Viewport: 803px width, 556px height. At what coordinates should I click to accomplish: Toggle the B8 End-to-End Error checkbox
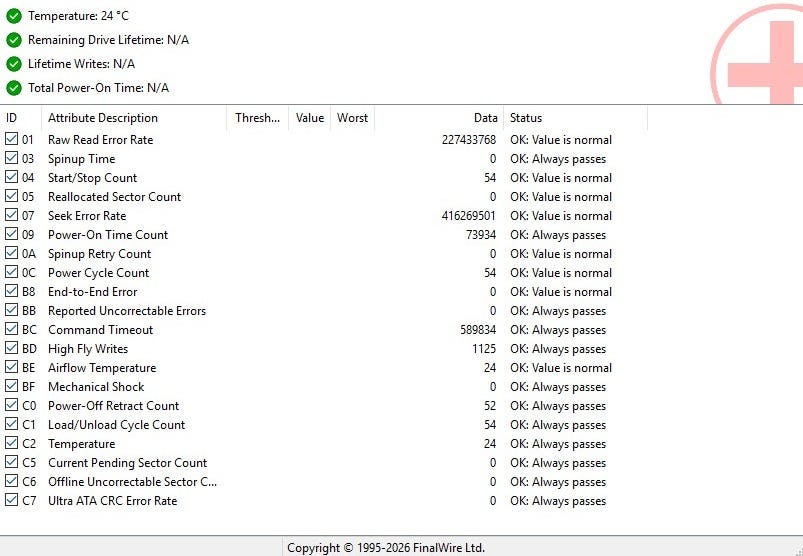(11, 291)
